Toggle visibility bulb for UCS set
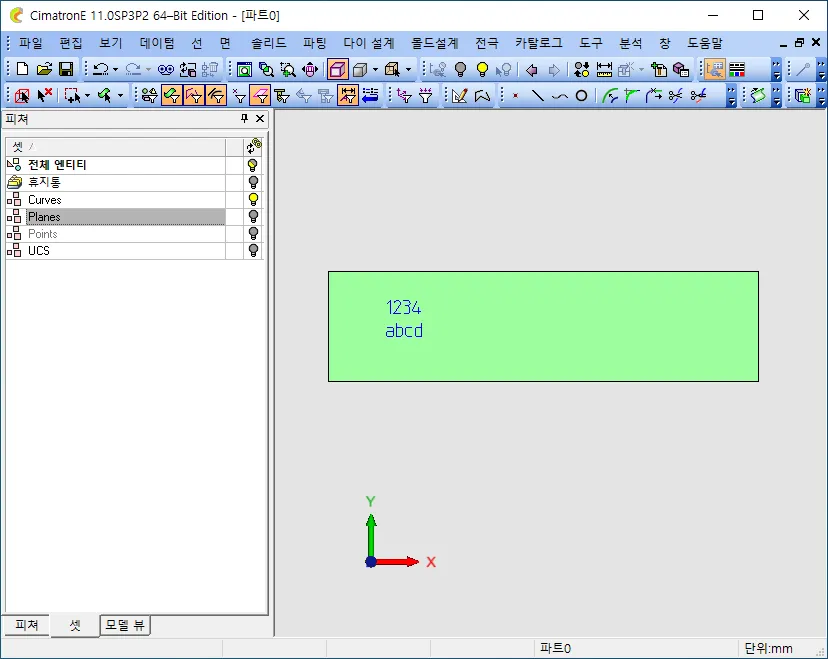 pos(253,250)
